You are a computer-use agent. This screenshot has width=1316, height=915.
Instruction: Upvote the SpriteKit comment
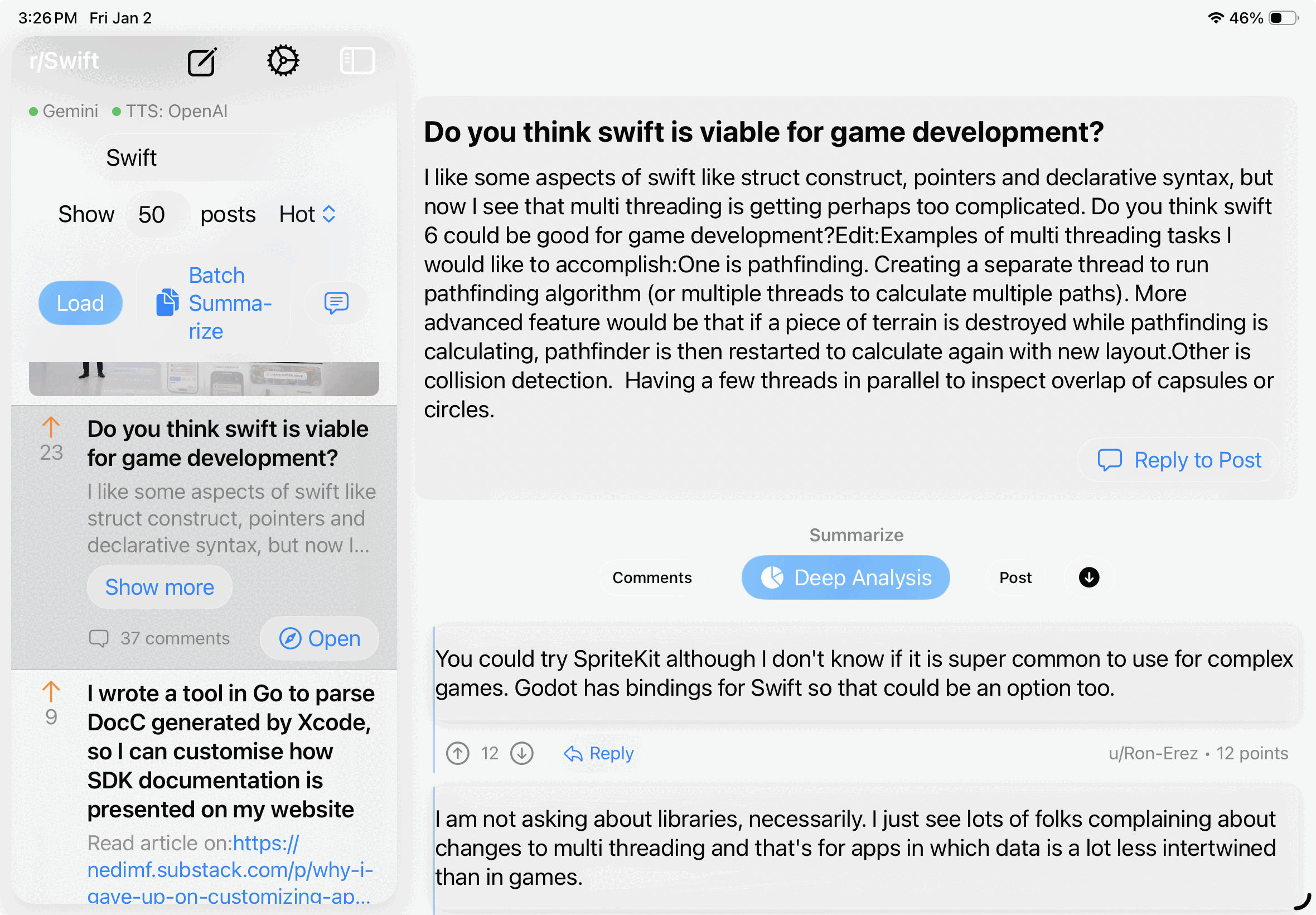pos(458,753)
